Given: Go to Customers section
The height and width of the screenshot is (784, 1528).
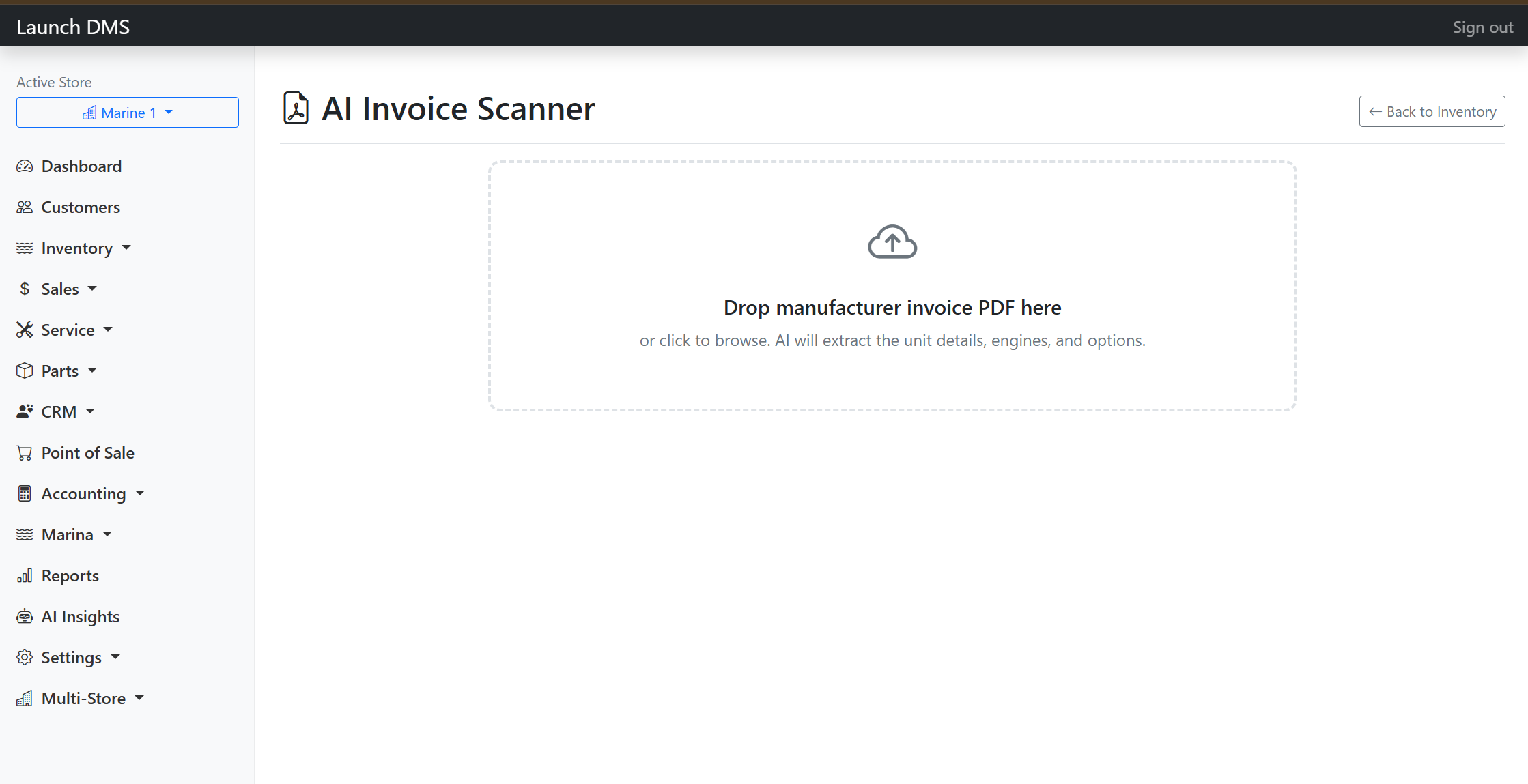Looking at the screenshot, I should [81, 207].
